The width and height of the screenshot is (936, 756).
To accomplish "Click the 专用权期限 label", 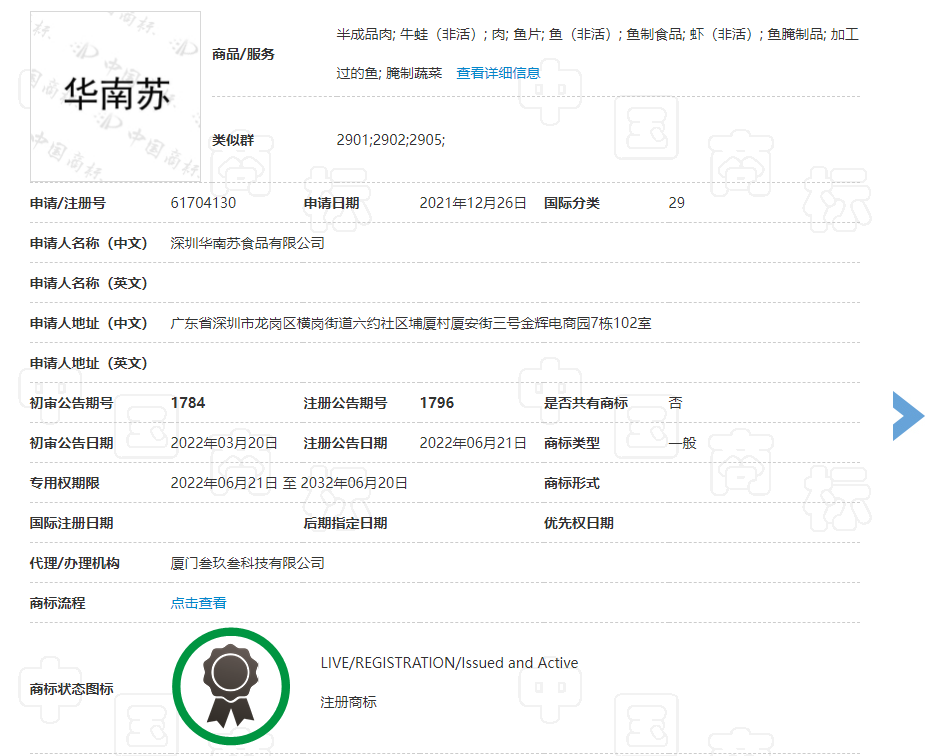I will point(64,483).
